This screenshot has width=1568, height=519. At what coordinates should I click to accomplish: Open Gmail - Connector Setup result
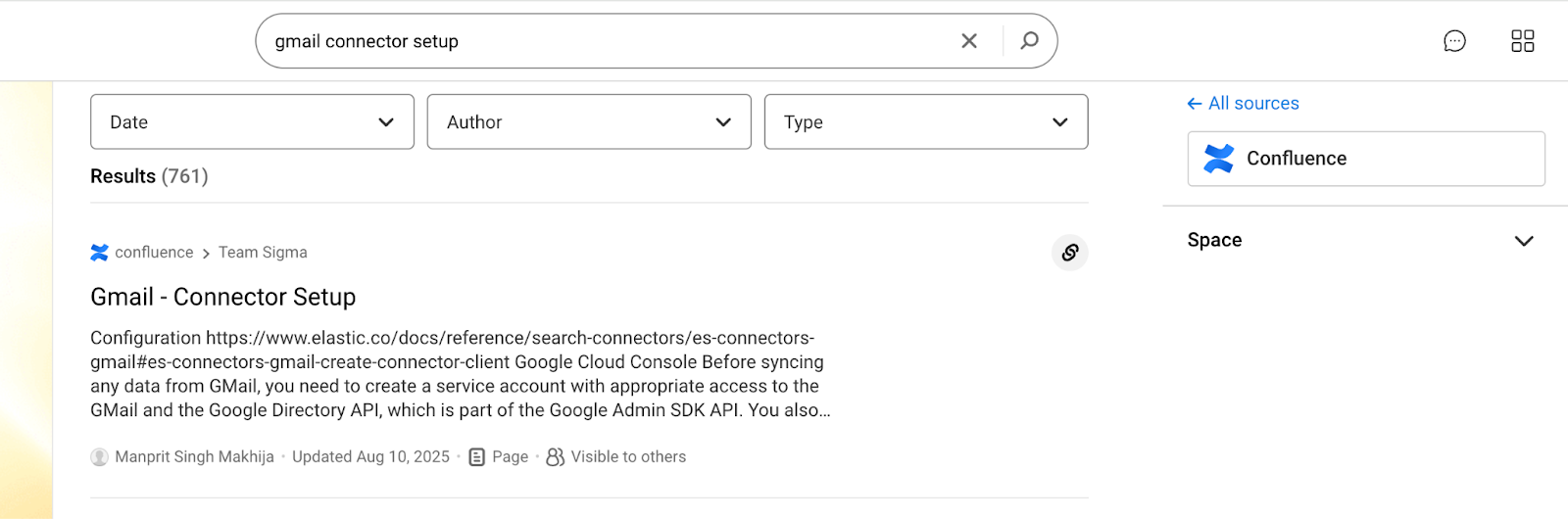tap(222, 297)
